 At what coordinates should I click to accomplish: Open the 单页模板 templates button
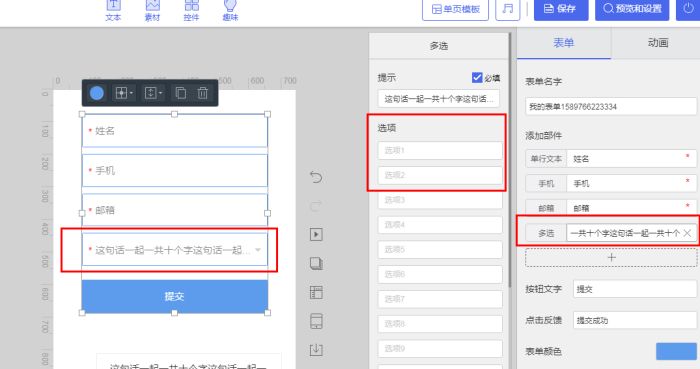(455, 9)
